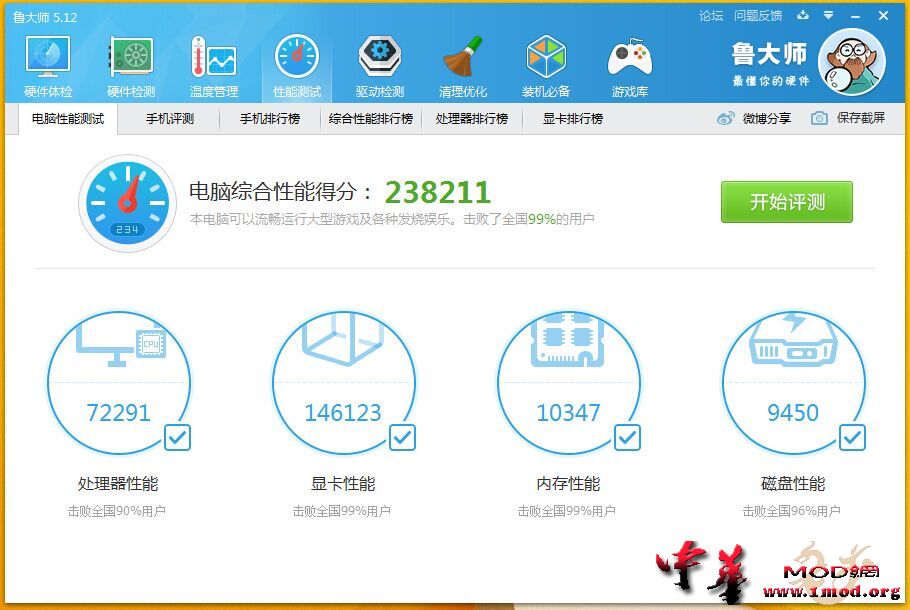Viewport: 910px width, 610px height.
Task: Click the 鲁大师 mascot avatar
Action: [x=851, y=62]
